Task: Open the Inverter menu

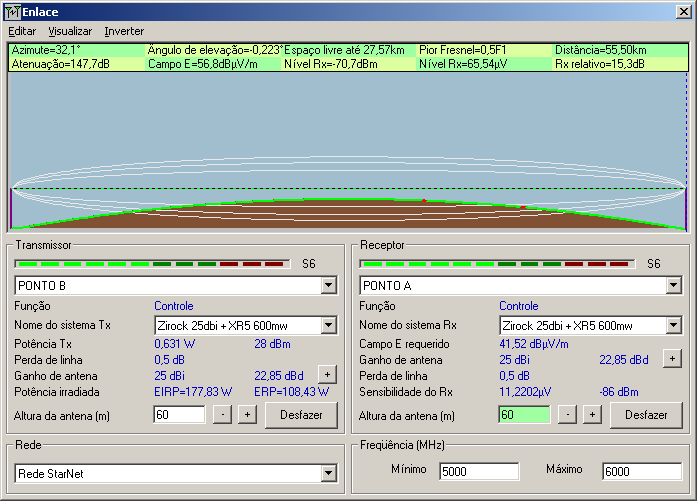Action: click(124, 31)
